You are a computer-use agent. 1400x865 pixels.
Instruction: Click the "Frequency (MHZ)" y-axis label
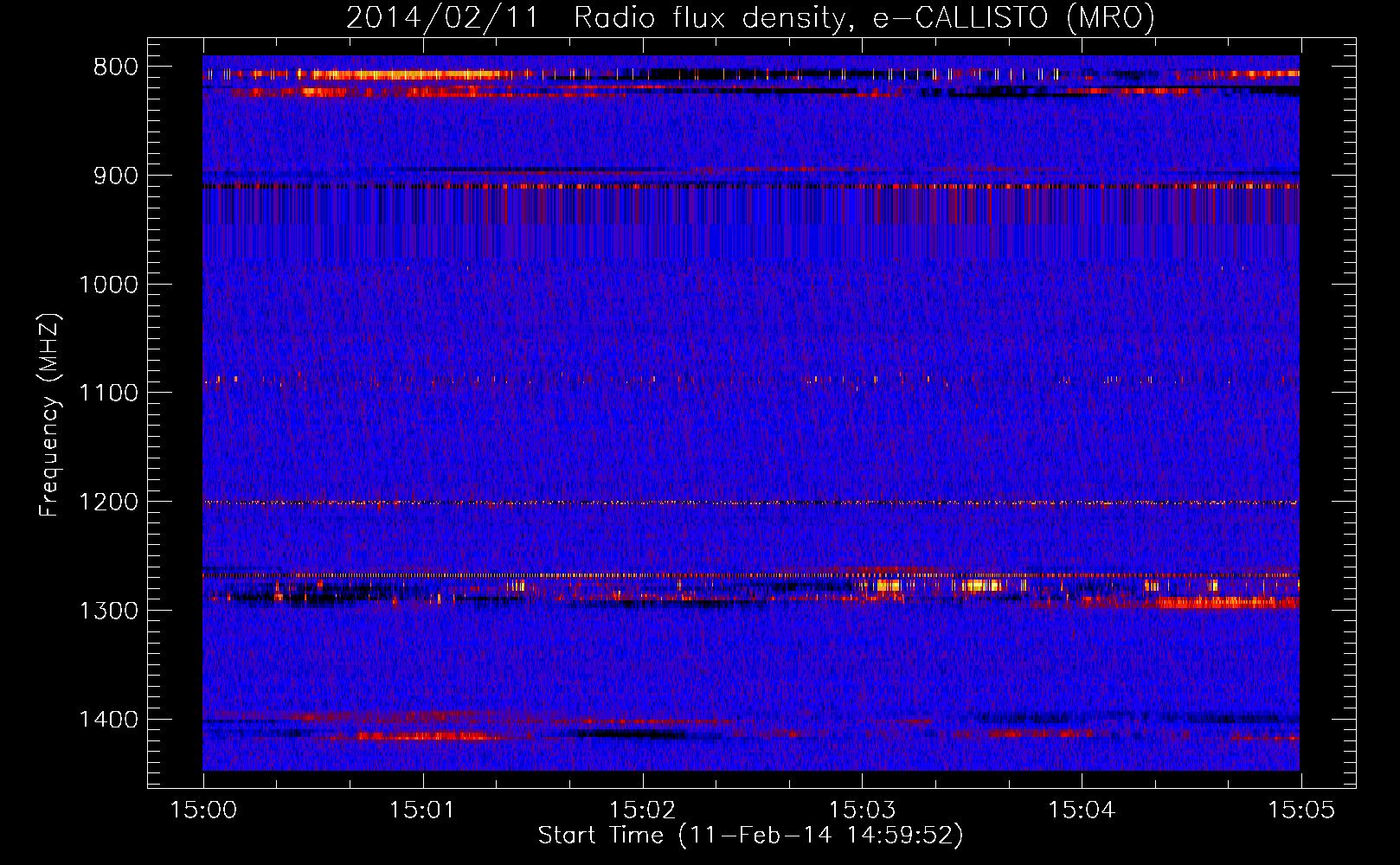coord(49,414)
